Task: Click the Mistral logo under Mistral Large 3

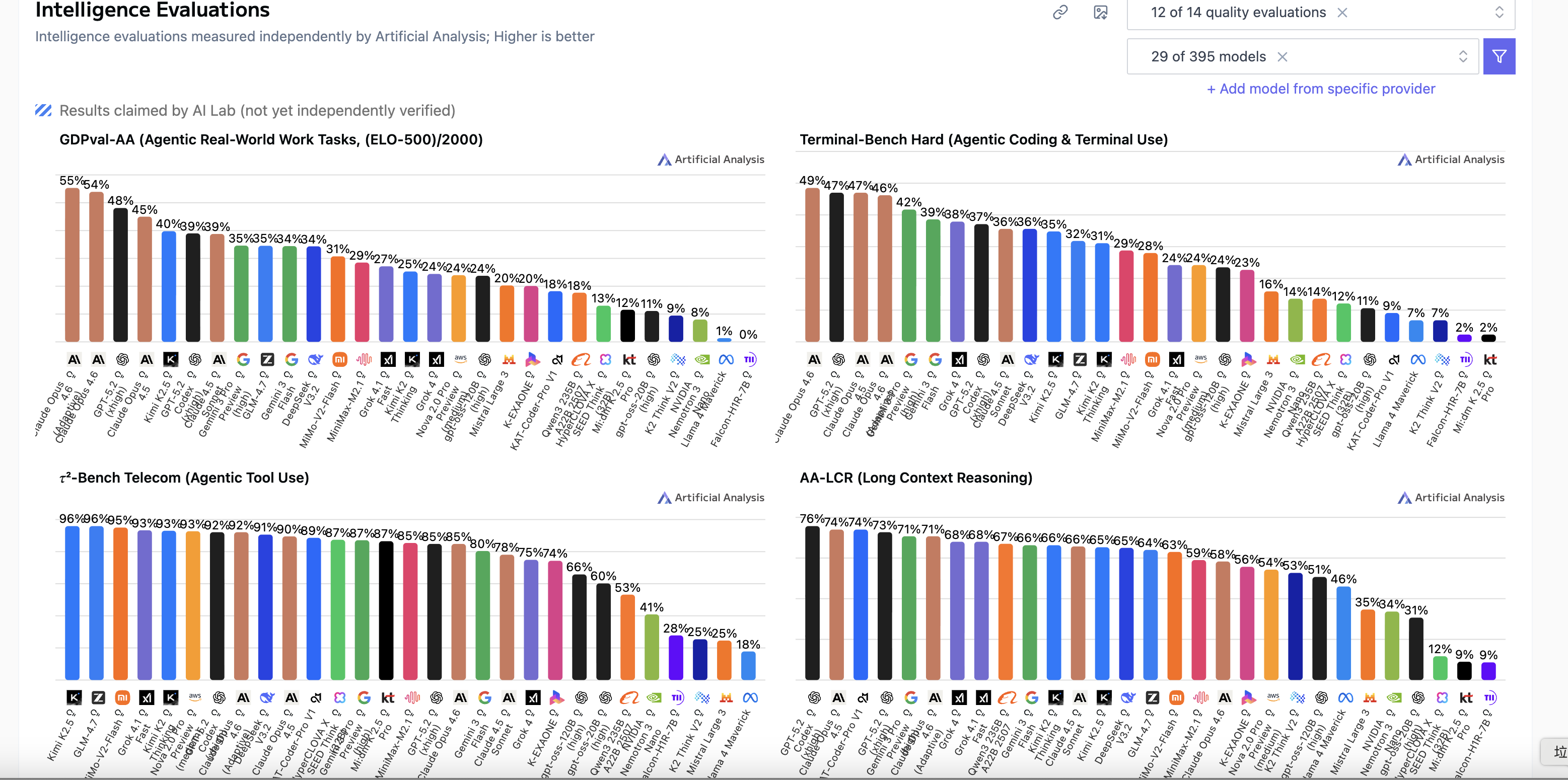Action: (509, 360)
